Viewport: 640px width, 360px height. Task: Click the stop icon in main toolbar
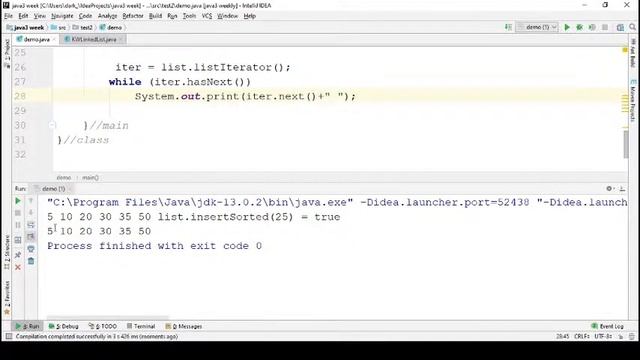pos(605,27)
